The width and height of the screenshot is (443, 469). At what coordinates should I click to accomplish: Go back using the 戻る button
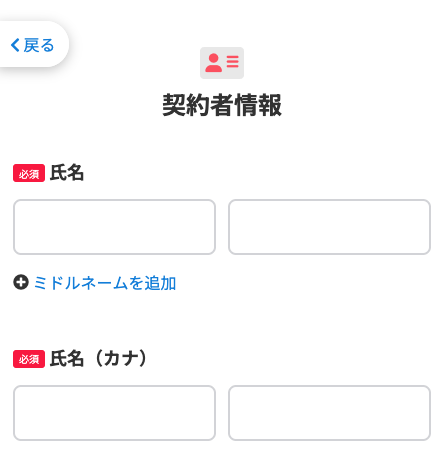[32, 44]
